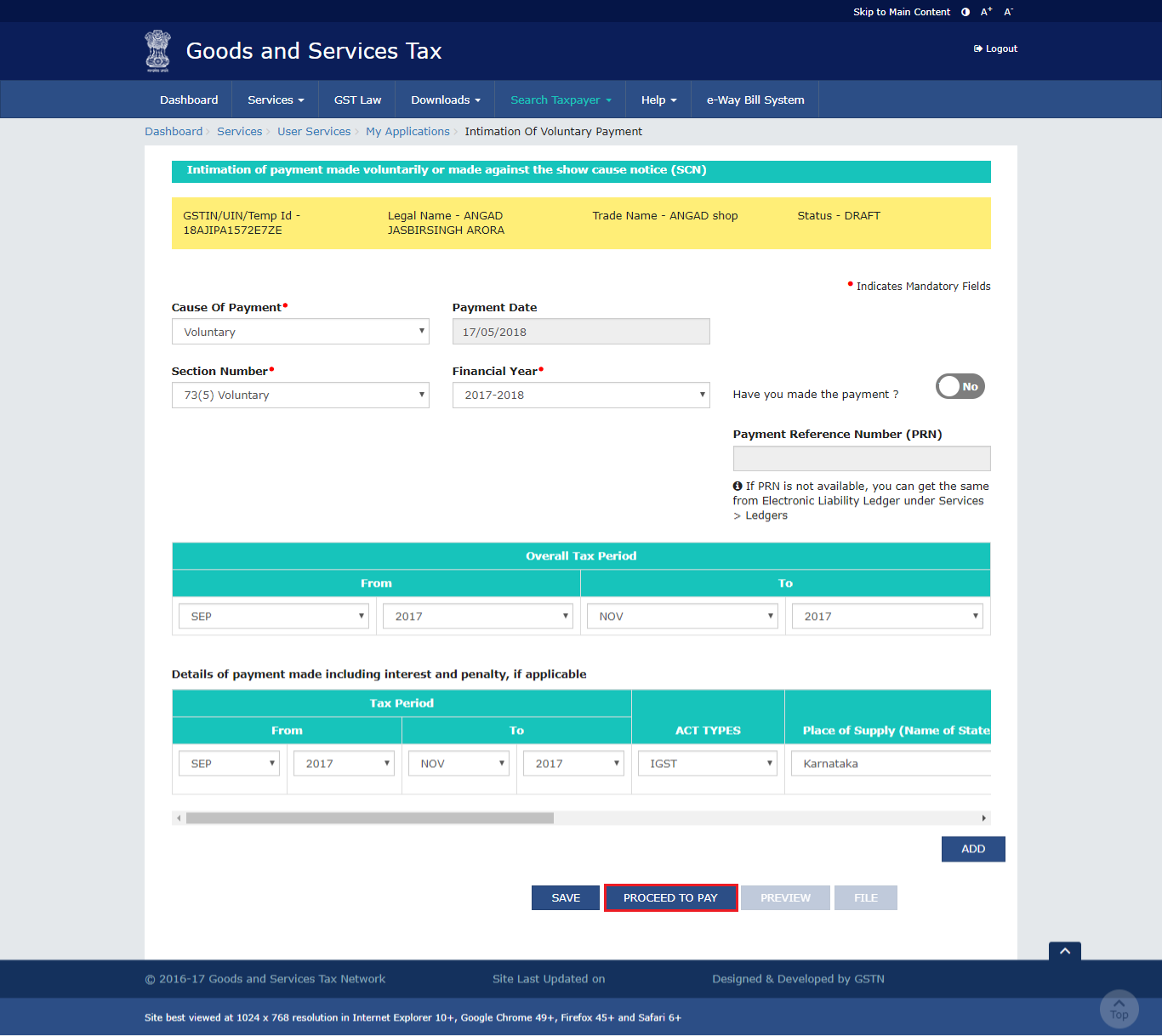Open the Downloads menu
Viewport: 1162px width, 1036px height.
[x=444, y=100]
